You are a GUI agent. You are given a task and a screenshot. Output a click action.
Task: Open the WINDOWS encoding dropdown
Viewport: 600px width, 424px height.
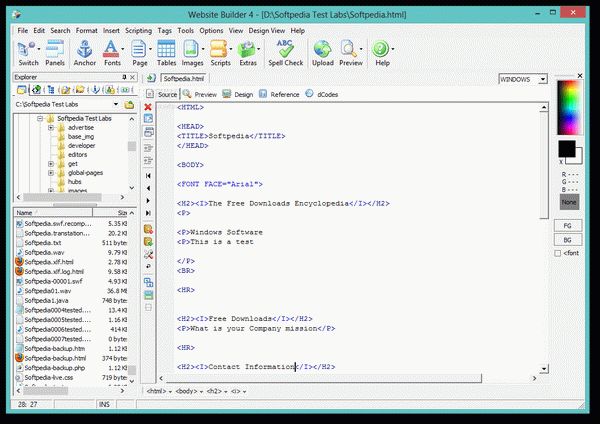tap(541, 78)
